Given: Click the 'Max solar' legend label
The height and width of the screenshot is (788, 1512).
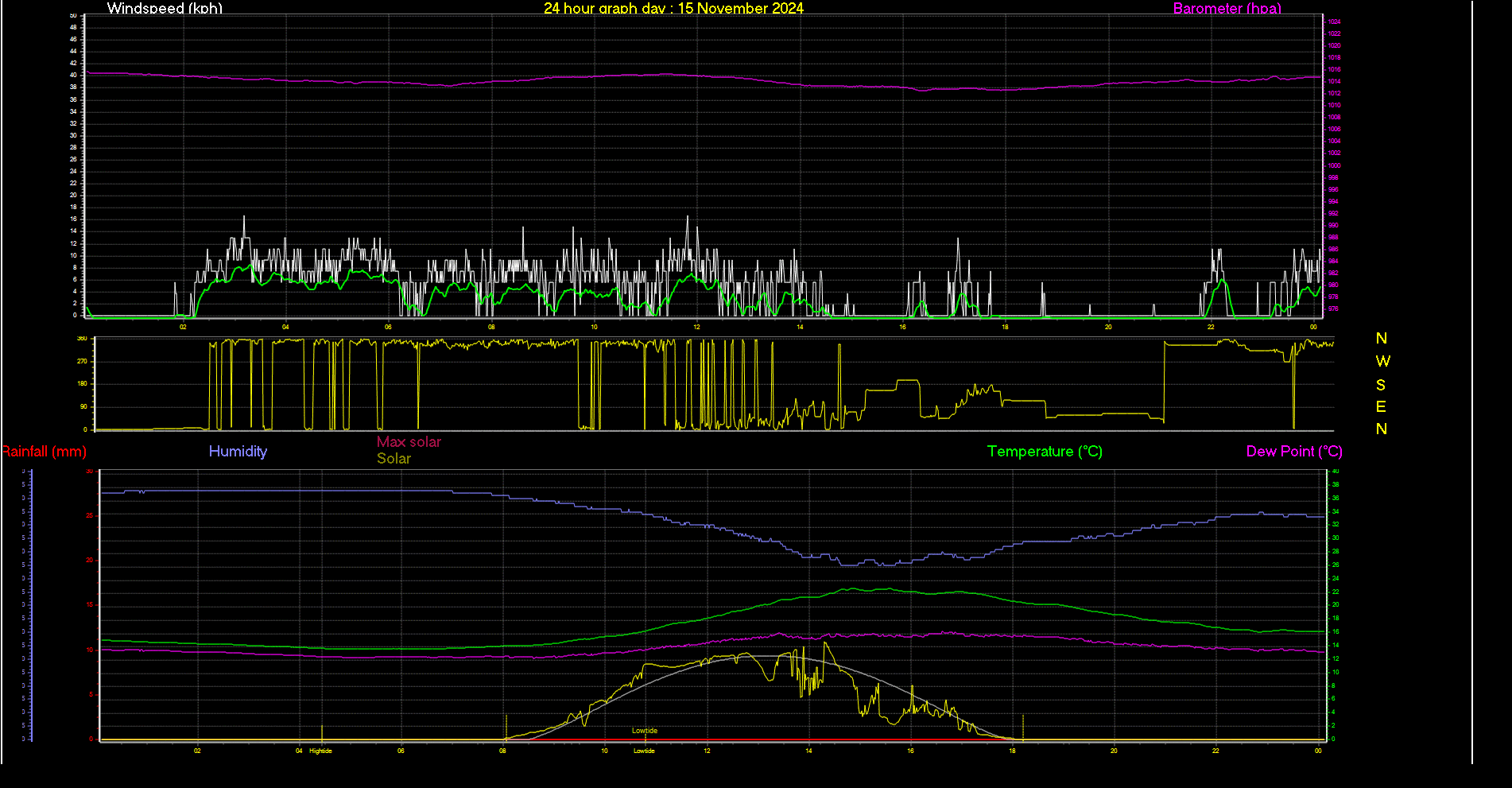Looking at the screenshot, I should (x=409, y=442).
